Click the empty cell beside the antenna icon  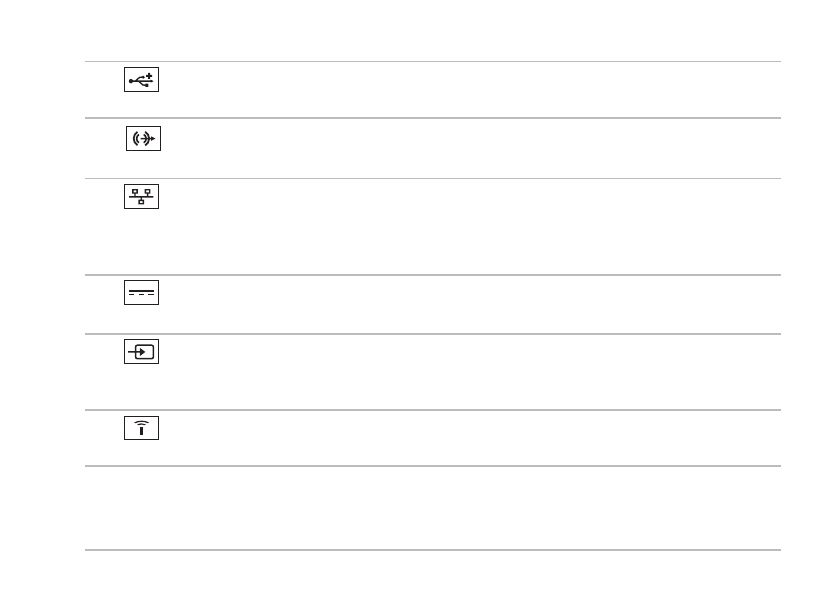coord(471,438)
